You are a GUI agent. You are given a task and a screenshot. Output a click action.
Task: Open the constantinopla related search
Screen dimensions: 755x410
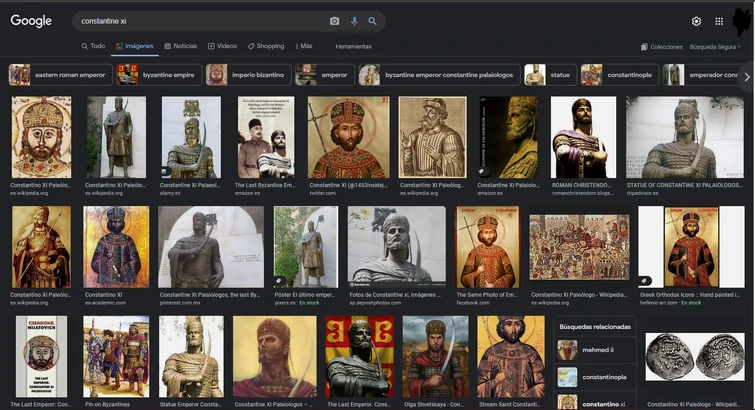click(x=595, y=377)
